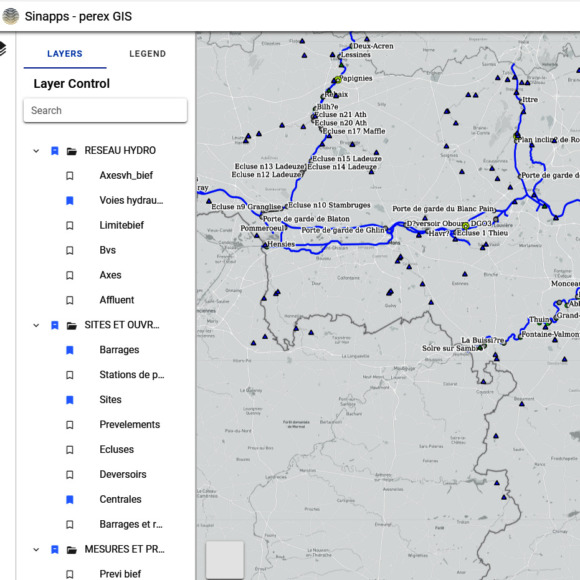580x580 pixels.
Task: Toggle the RESEAU HYDRO group bookmark icon
Action: pyautogui.click(x=55, y=151)
